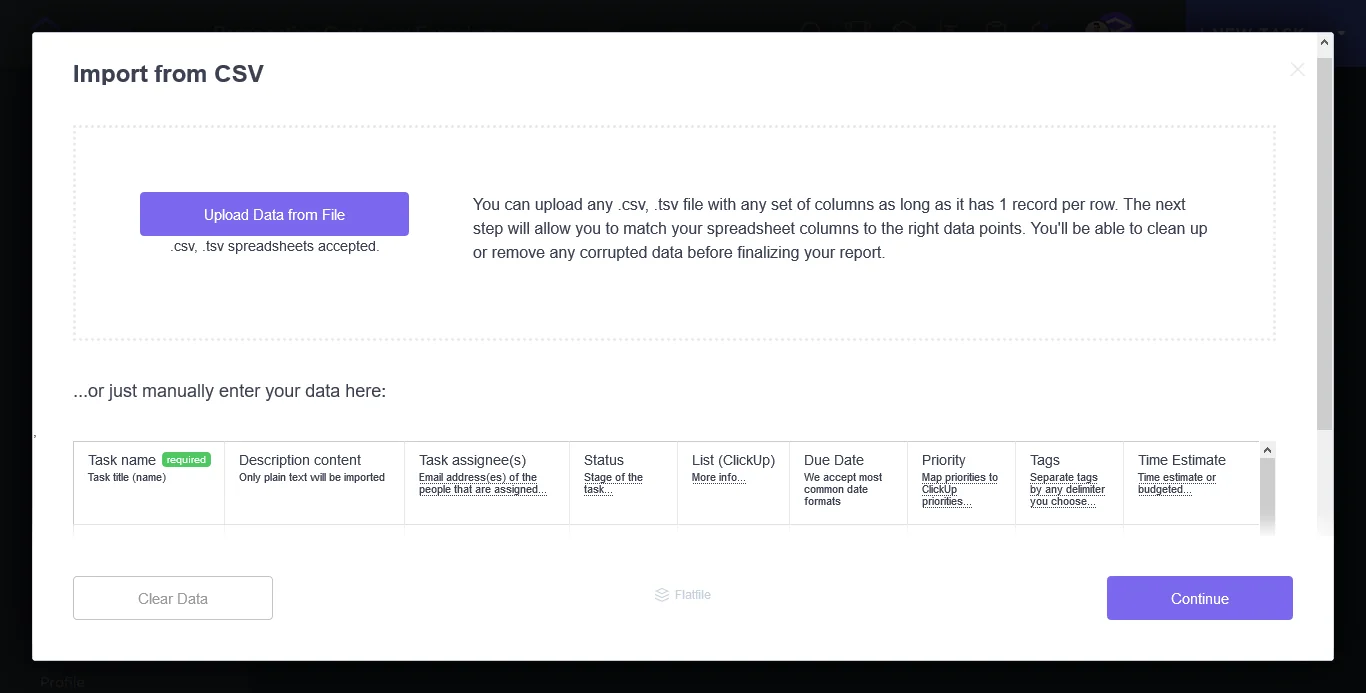Click the Flatfile layers icon near the footer
The image size is (1366, 693).
(661, 594)
